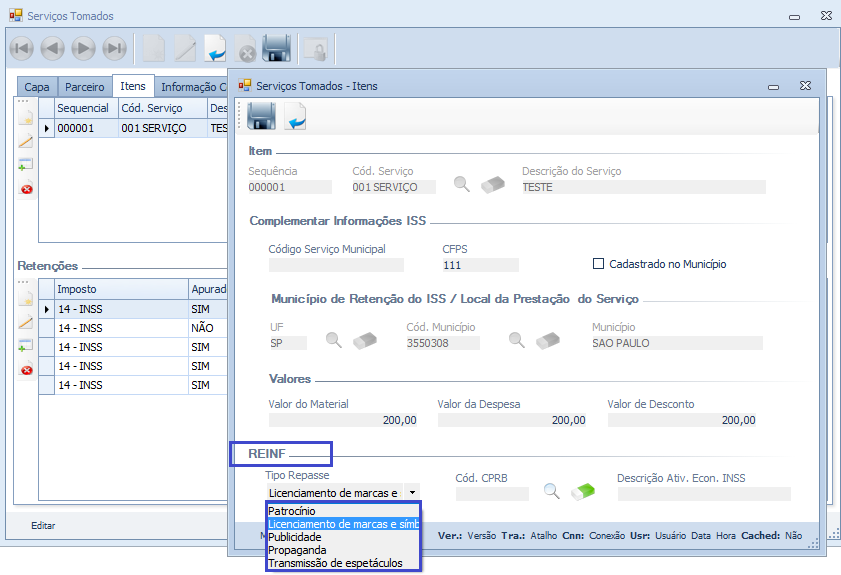Switch to the Capa tab
The image size is (841, 575).
pyautogui.click(x=36, y=87)
